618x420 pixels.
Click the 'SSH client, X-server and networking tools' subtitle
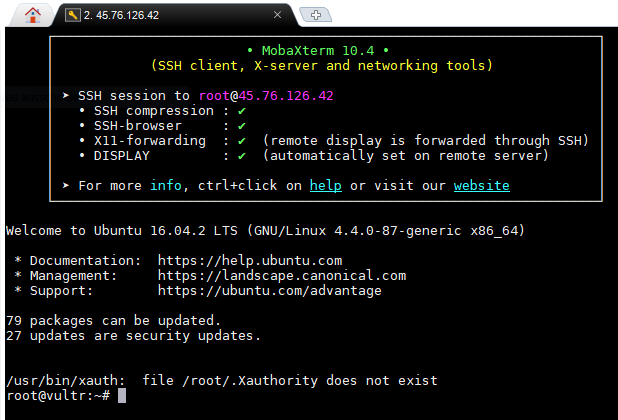tap(322, 65)
